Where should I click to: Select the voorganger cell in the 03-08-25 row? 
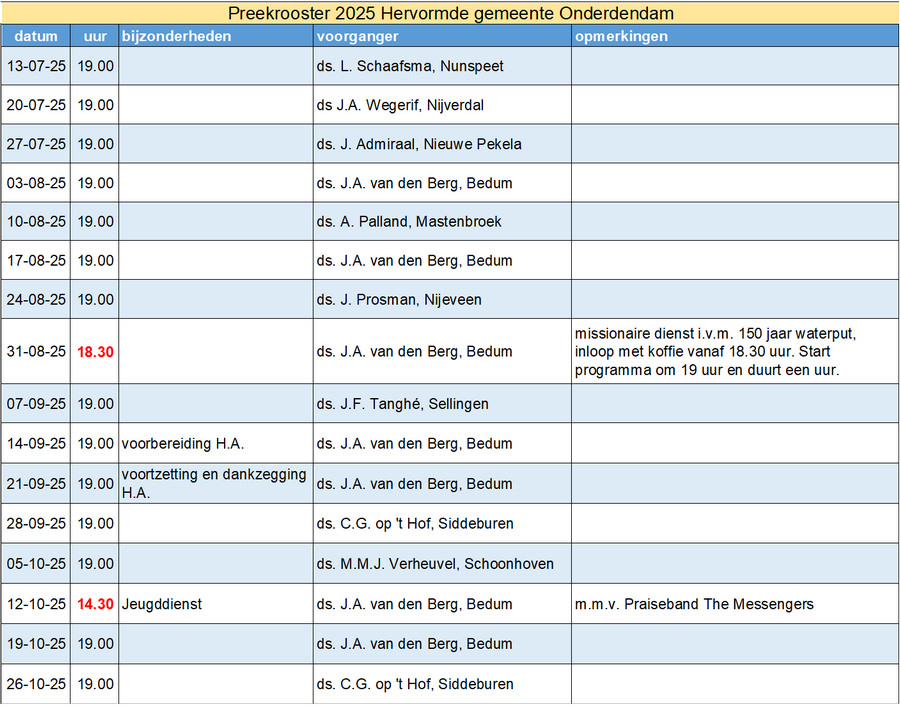tap(443, 183)
